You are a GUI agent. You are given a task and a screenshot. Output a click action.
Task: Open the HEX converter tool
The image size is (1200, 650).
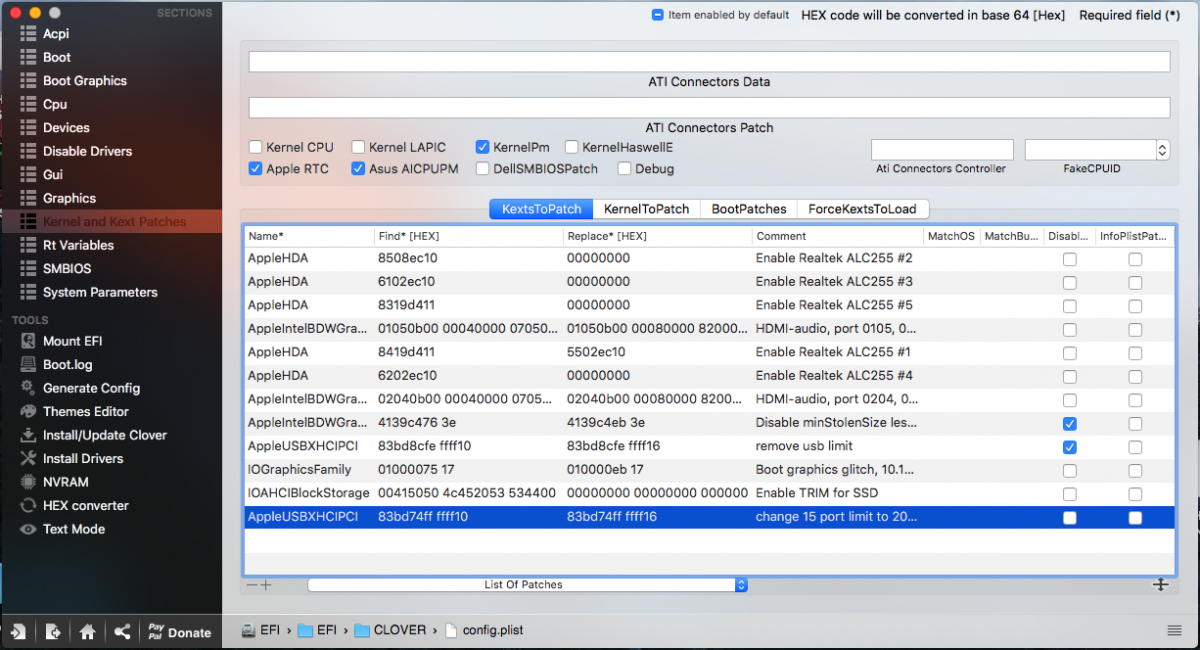click(x=85, y=505)
